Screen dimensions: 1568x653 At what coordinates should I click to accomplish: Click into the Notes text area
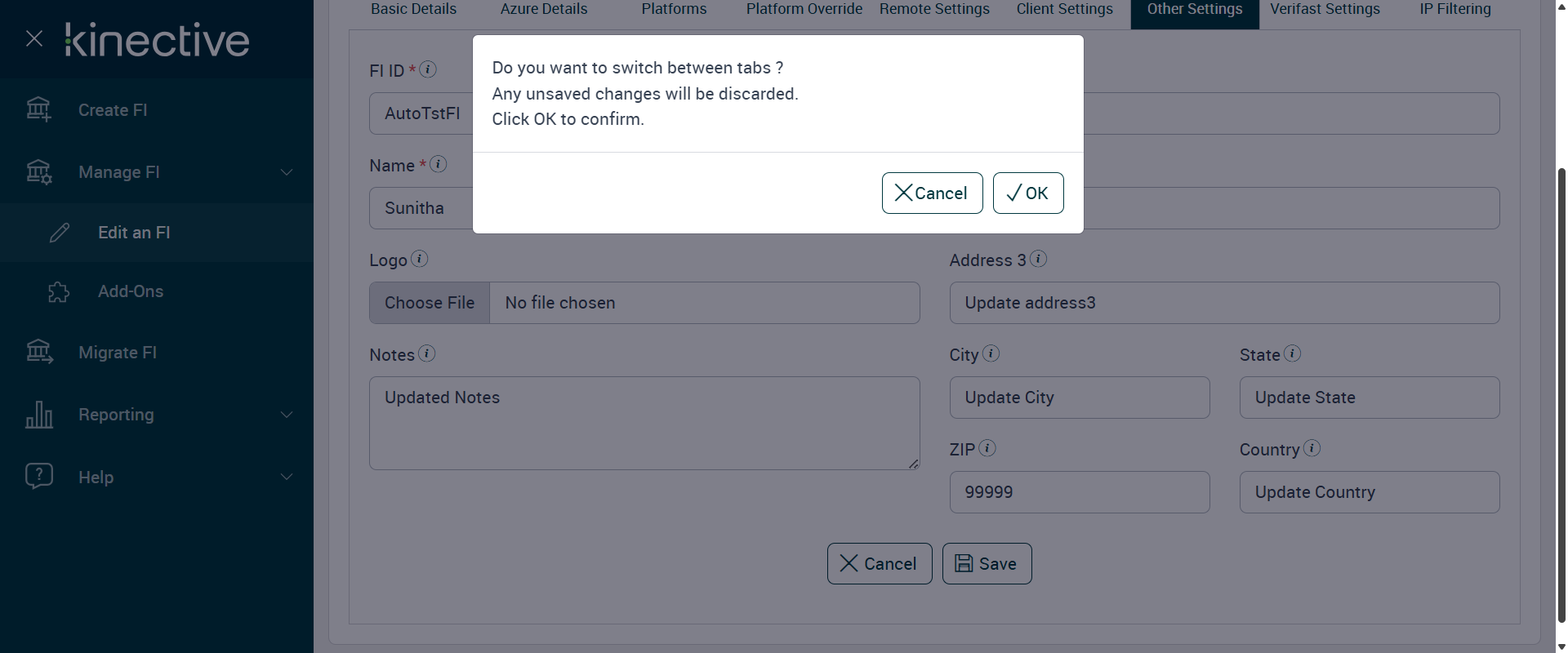pos(644,423)
